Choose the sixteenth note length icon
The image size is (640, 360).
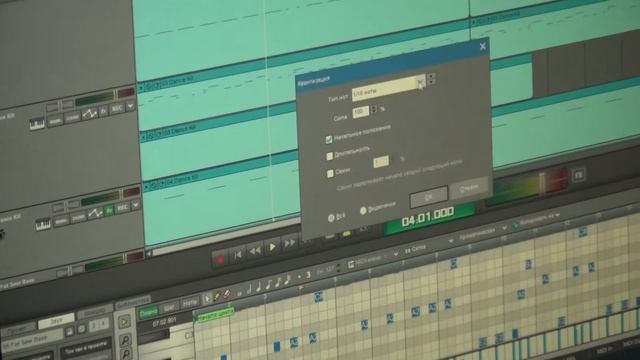(278, 282)
